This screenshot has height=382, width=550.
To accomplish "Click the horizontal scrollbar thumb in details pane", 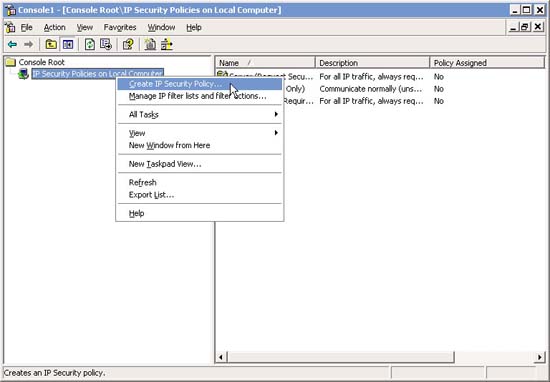I will pos(340,357).
